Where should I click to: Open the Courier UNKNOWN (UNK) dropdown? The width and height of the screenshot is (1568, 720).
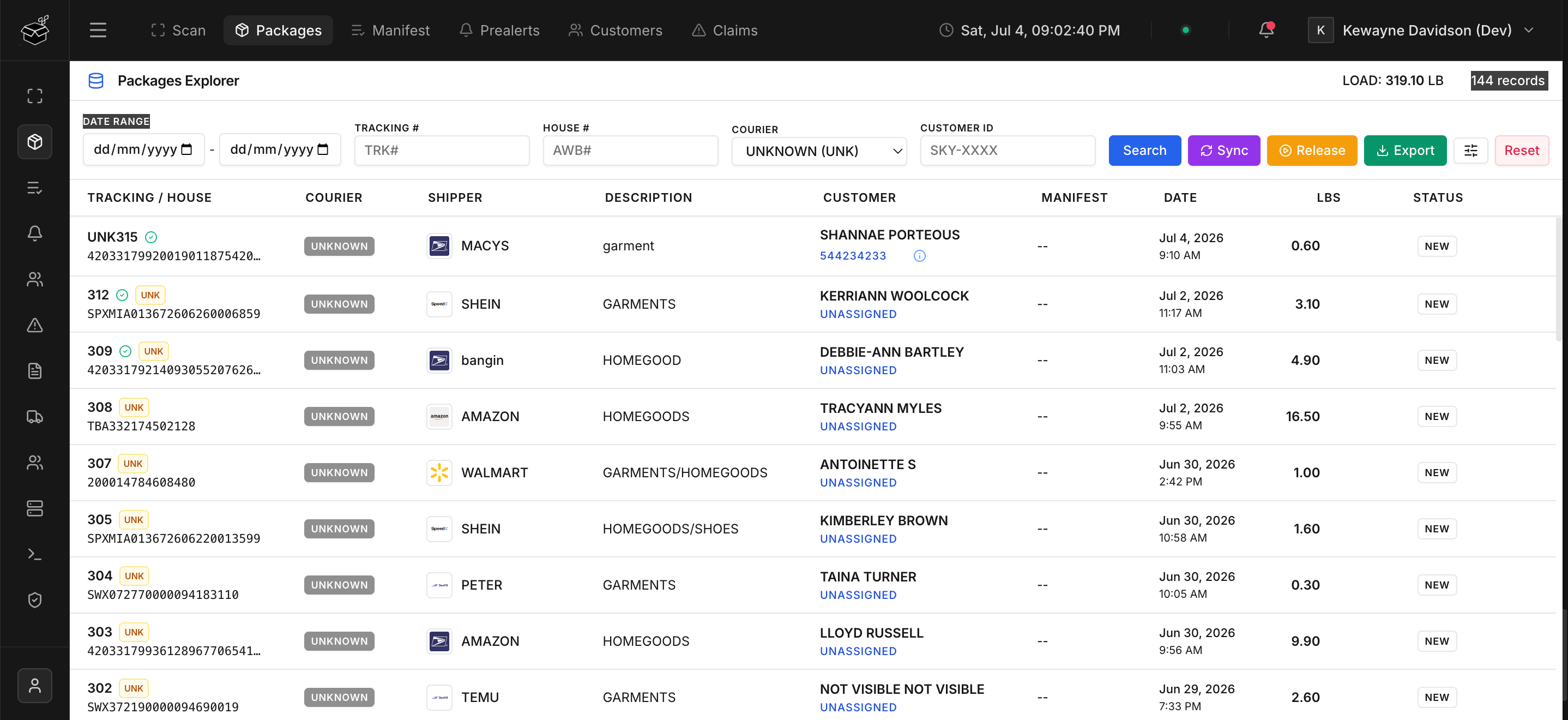[x=819, y=151]
